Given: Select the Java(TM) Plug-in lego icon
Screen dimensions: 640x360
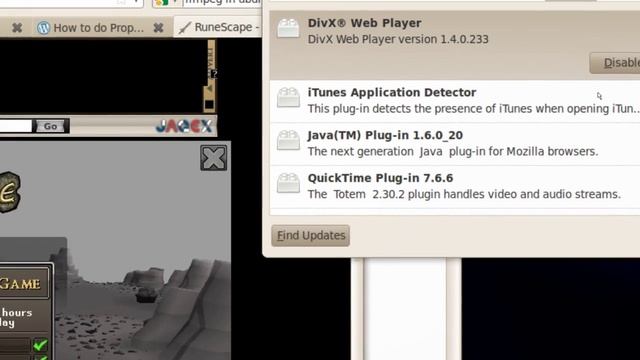Looking at the screenshot, I should point(288,140).
